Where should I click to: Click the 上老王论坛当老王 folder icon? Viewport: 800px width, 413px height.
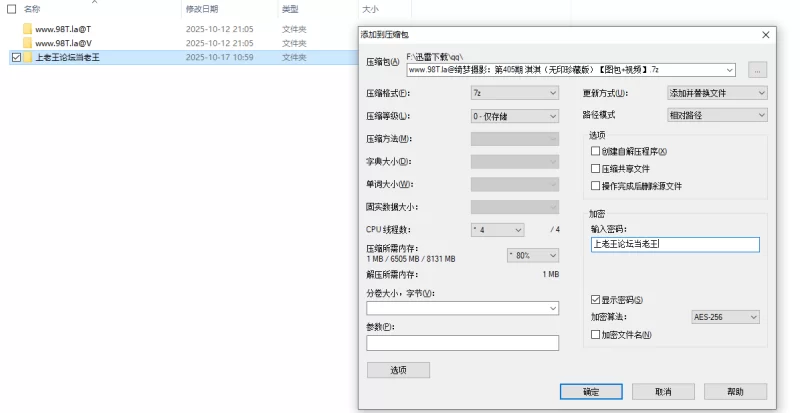point(27,58)
